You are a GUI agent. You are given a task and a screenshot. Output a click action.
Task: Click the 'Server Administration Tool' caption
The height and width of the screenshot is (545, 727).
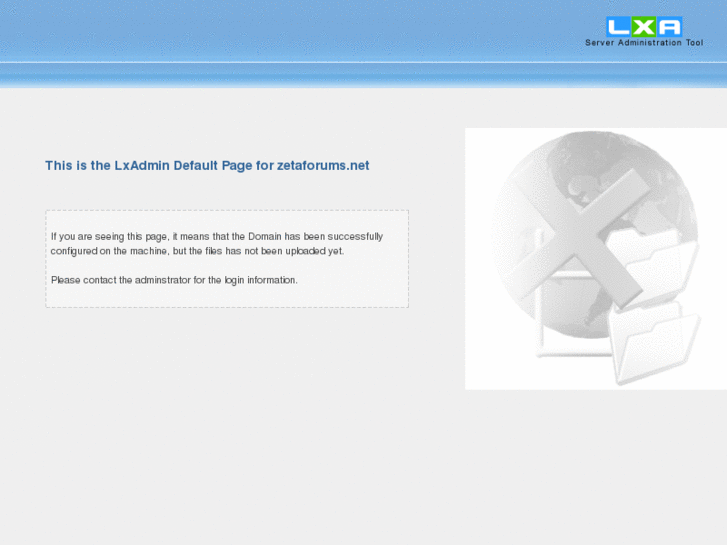click(644, 43)
